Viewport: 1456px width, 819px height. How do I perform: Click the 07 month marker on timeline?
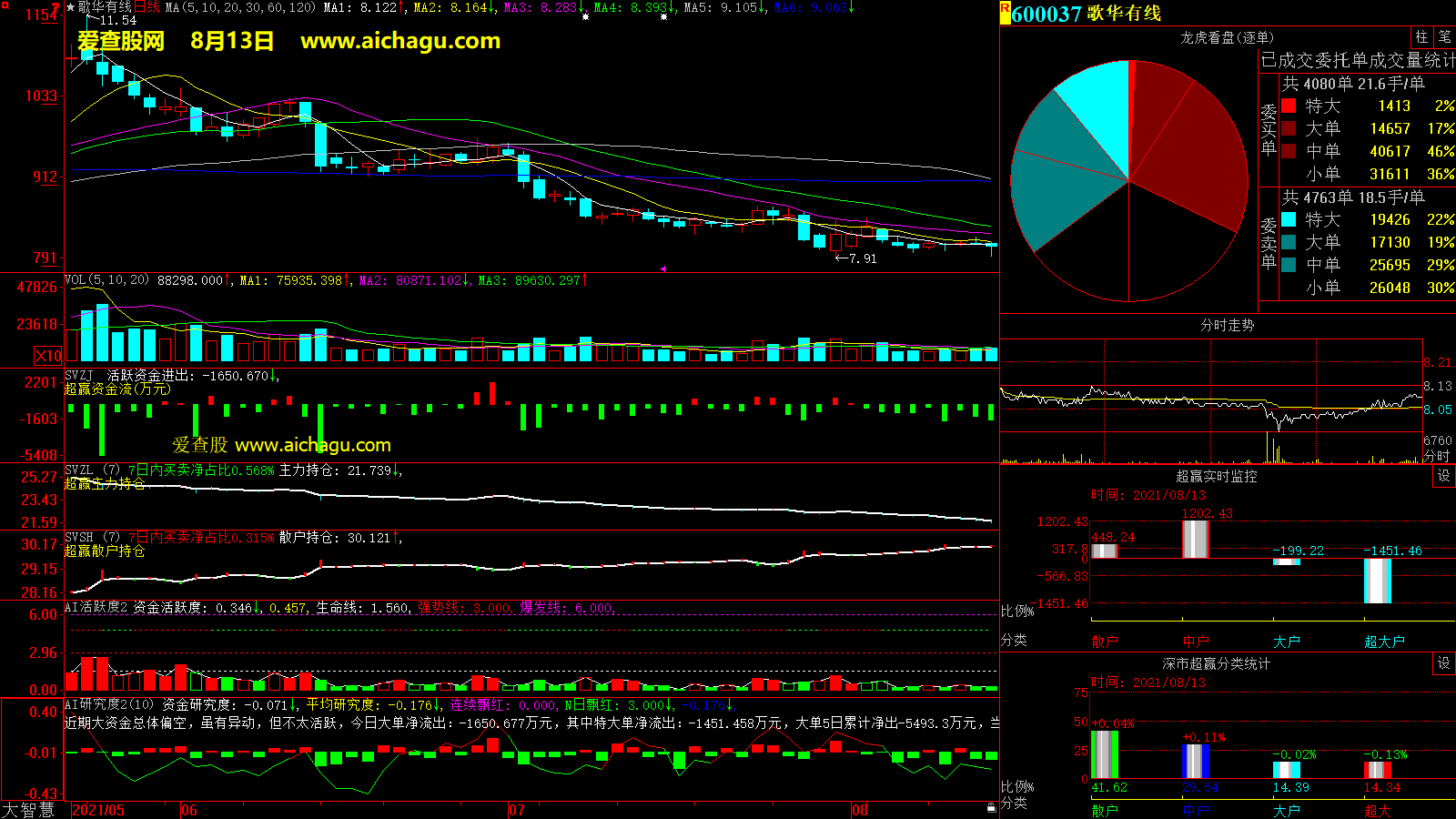tap(517, 810)
